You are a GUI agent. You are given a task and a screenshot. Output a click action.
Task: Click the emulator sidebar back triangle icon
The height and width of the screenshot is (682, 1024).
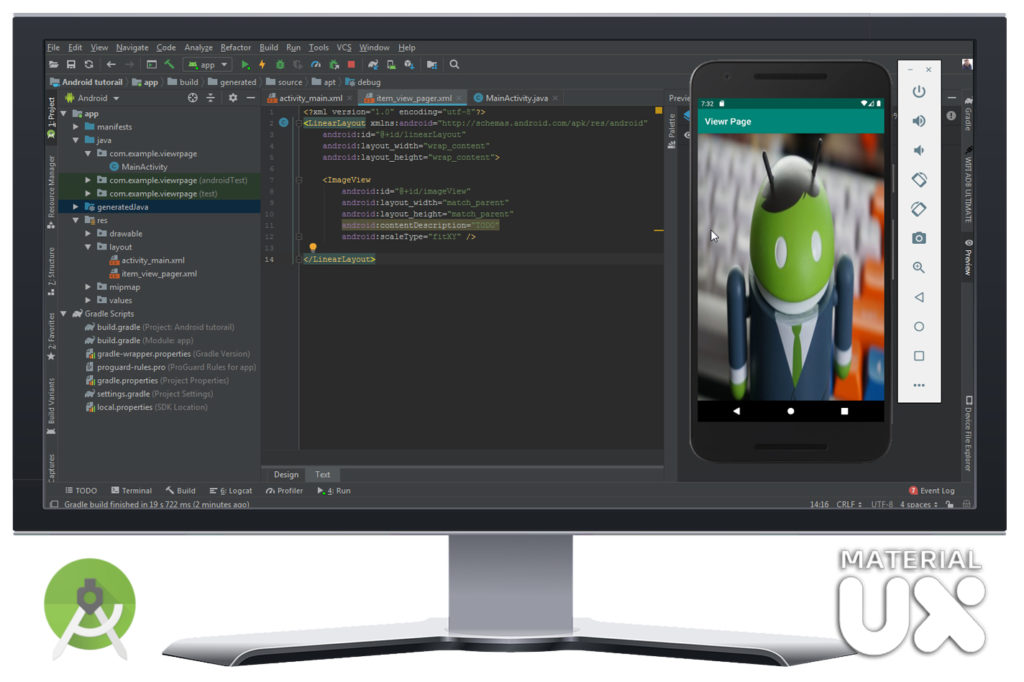click(919, 297)
